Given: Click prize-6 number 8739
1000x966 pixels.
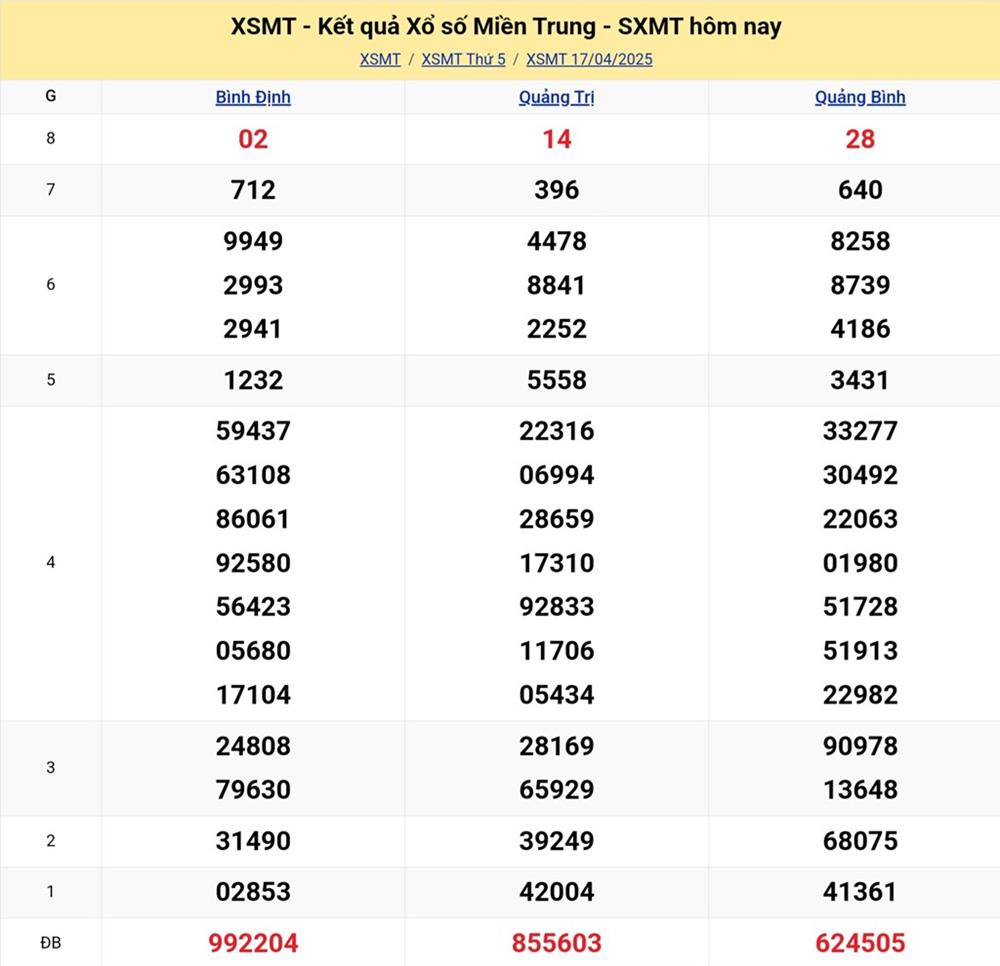Looking at the screenshot, I should 860,285.
